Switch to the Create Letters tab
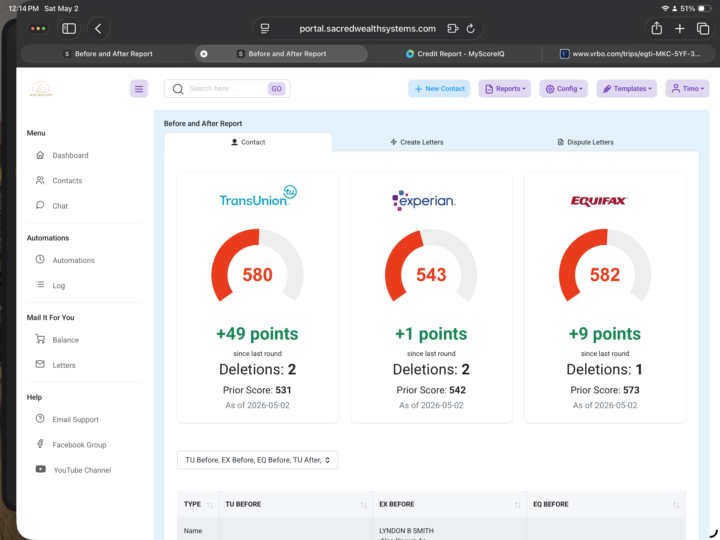720x540 pixels. [x=417, y=142]
